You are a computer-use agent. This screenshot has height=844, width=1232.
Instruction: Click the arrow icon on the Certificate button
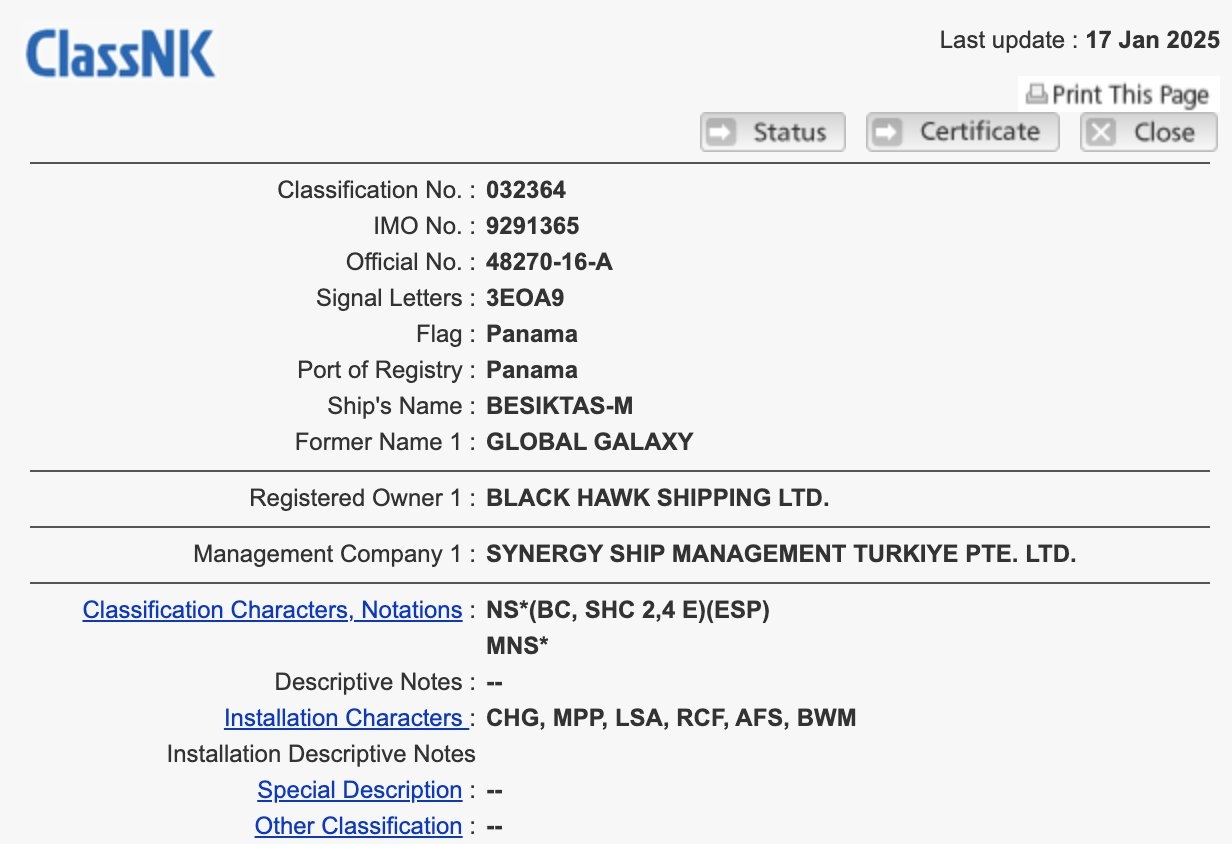coord(888,132)
